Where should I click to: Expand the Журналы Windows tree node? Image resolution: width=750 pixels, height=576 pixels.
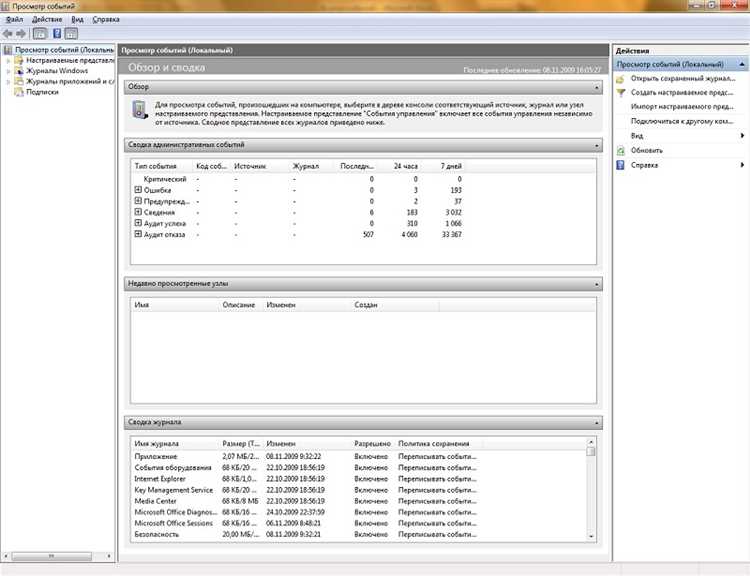(x=8, y=71)
